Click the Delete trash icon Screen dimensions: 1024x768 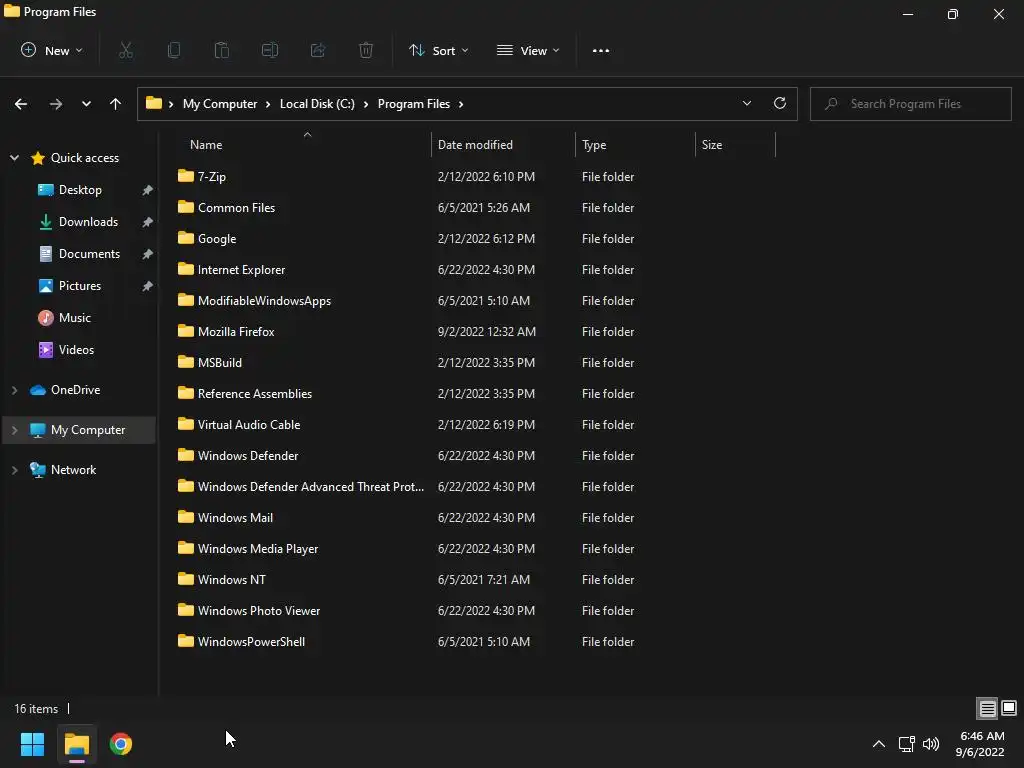tap(366, 50)
